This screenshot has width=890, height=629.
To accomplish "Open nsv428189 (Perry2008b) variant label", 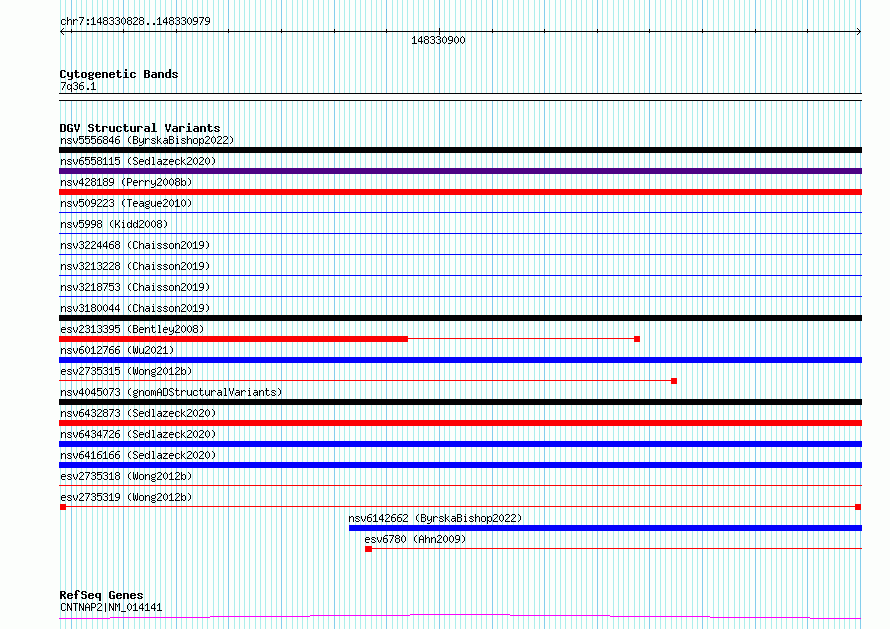I will tap(126, 182).
